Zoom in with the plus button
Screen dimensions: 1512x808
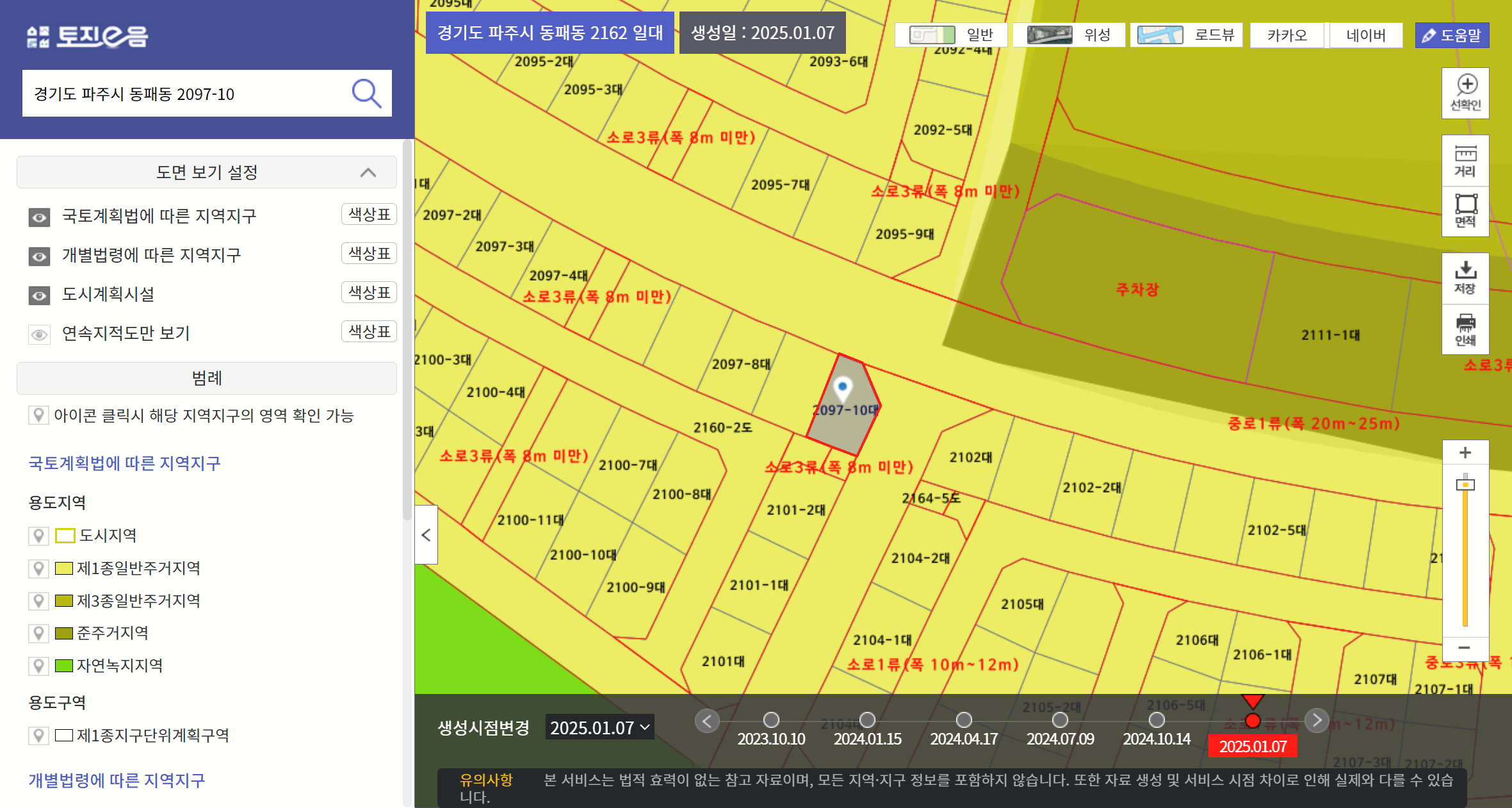coord(1465,452)
